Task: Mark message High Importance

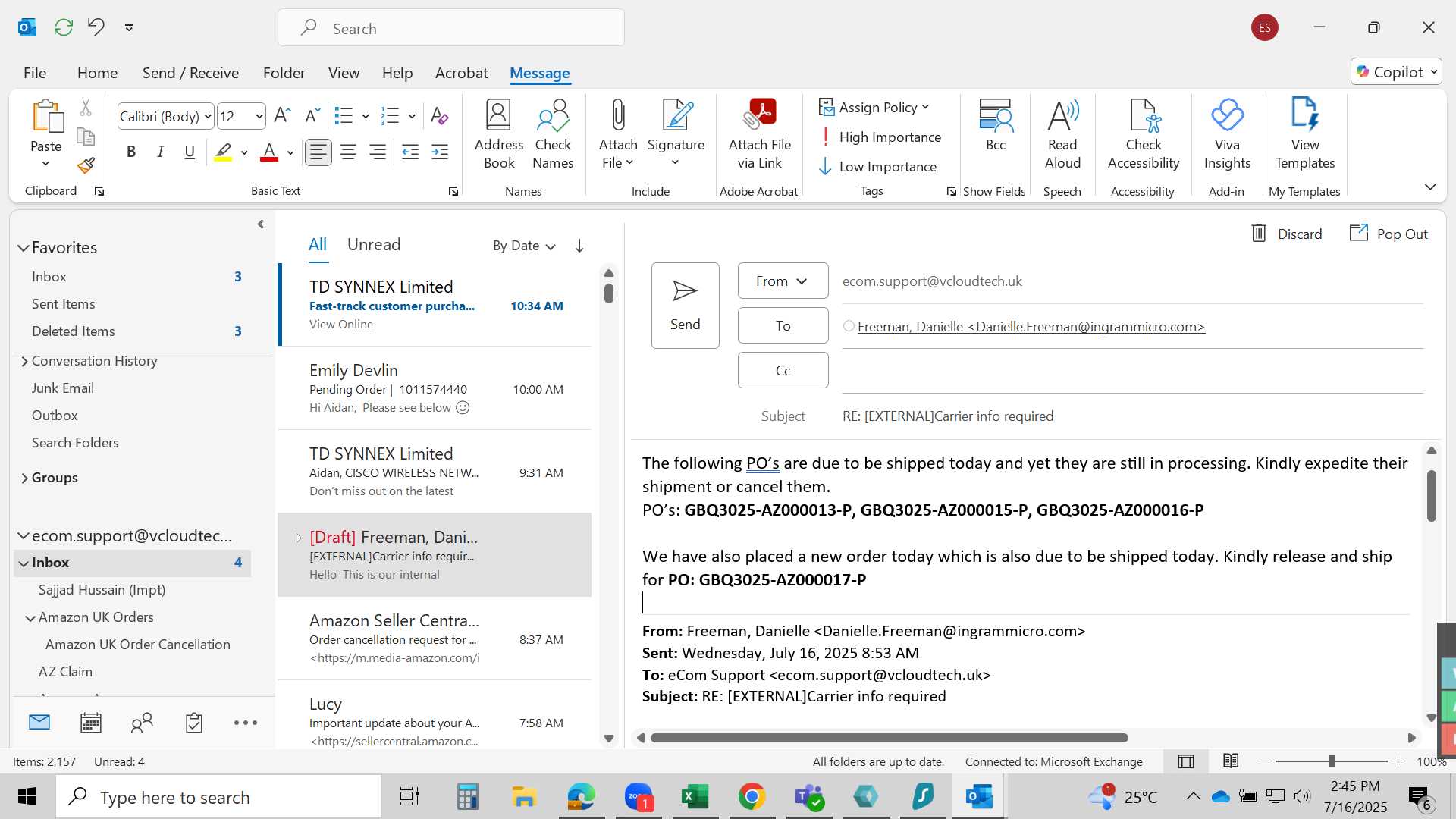Action: [880, 136]
